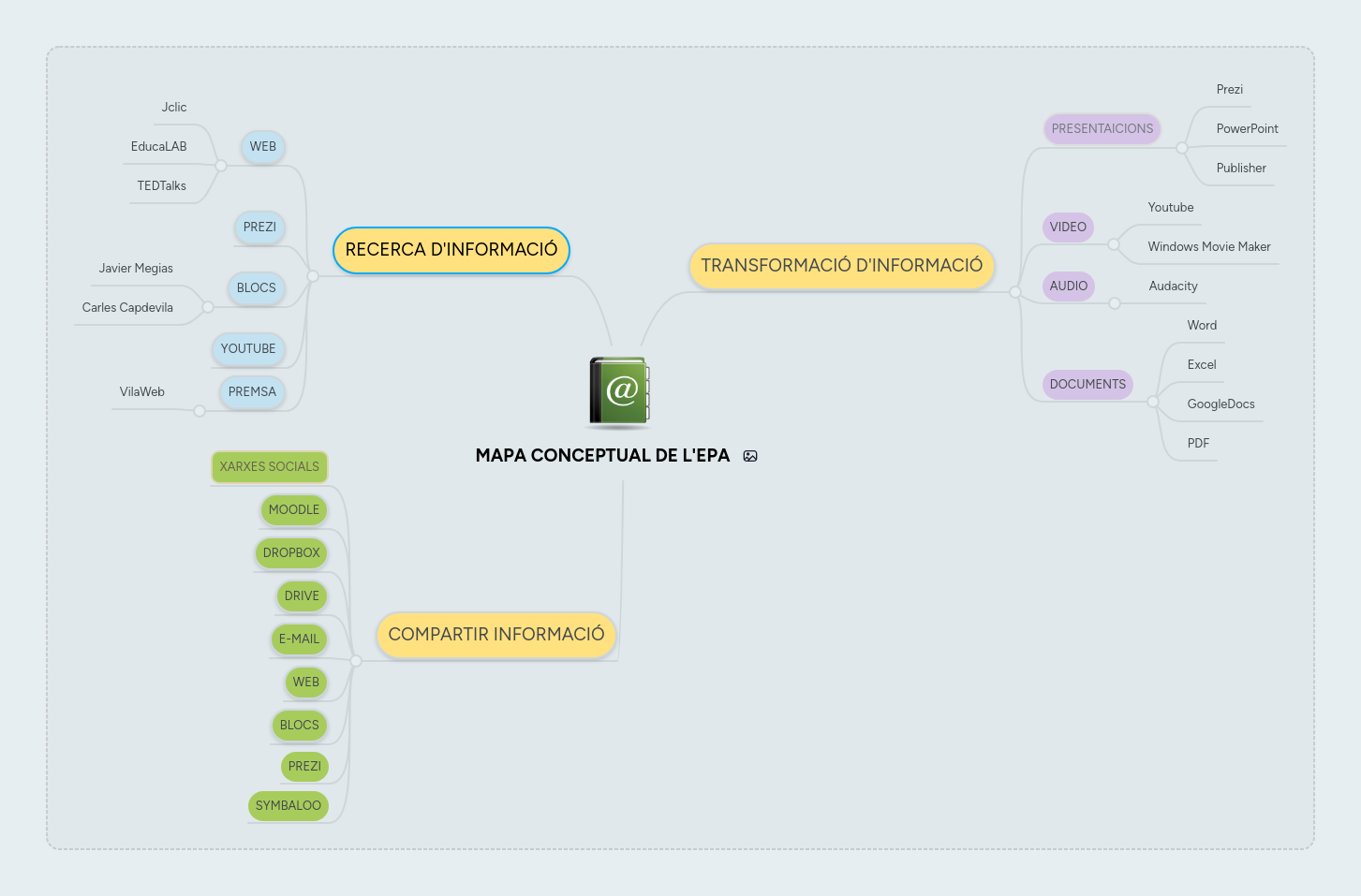Select the SYMBALOO node
This screenshot has width=1361, height=896.
288,805
